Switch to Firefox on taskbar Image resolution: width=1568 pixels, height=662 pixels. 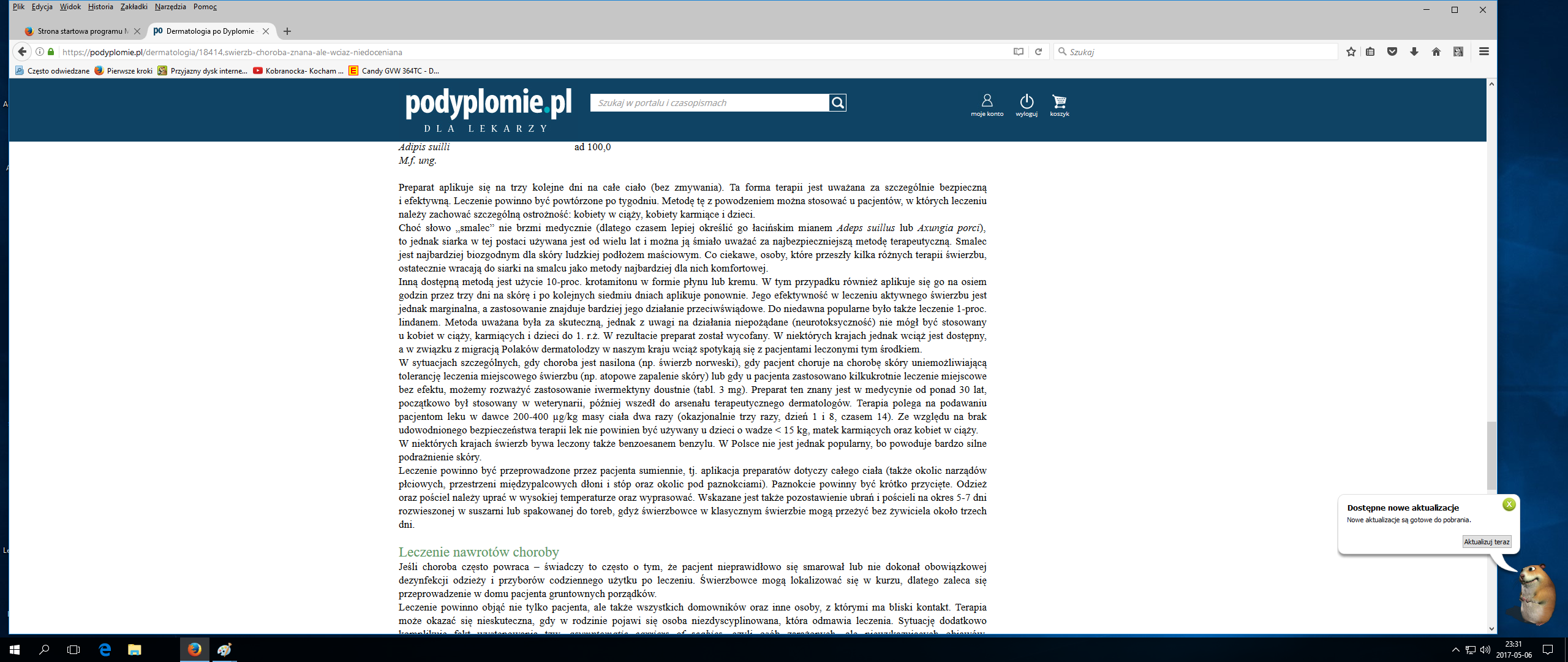(x=195, y=650)
